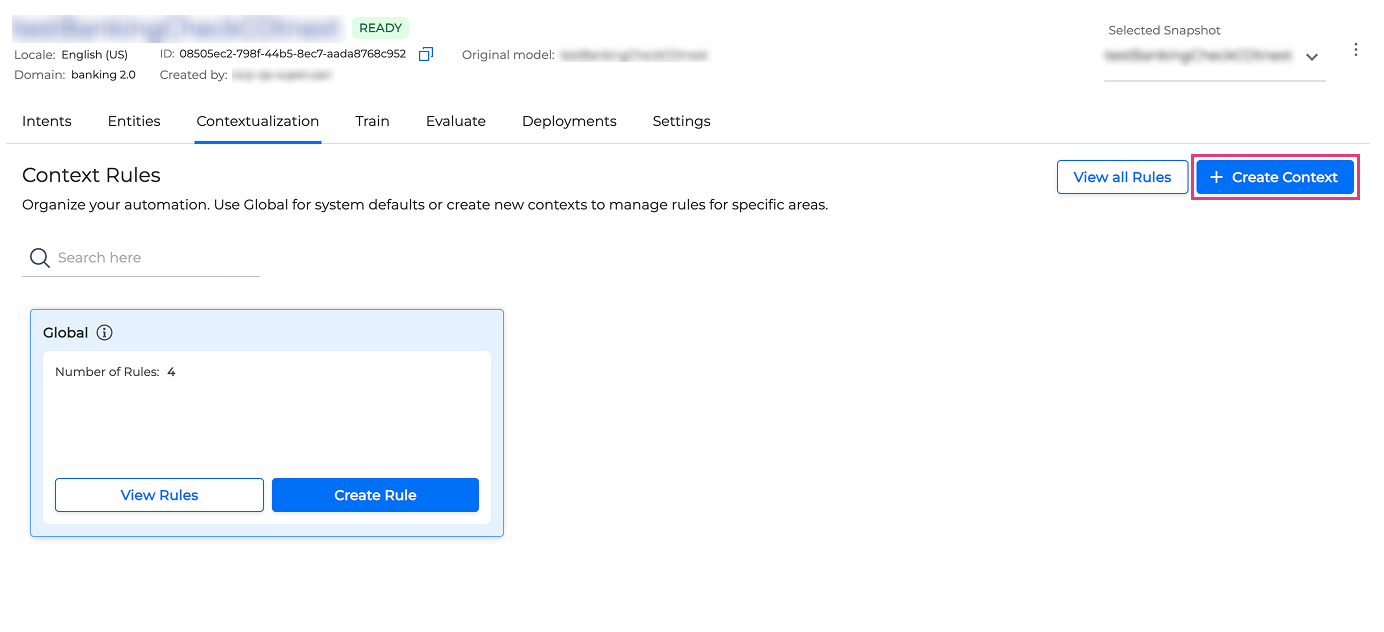Image resolution: width=1384 pixels, height=632 pixels.
Task: Click the View all Rules button
Action: click(x=1122, y=177)
